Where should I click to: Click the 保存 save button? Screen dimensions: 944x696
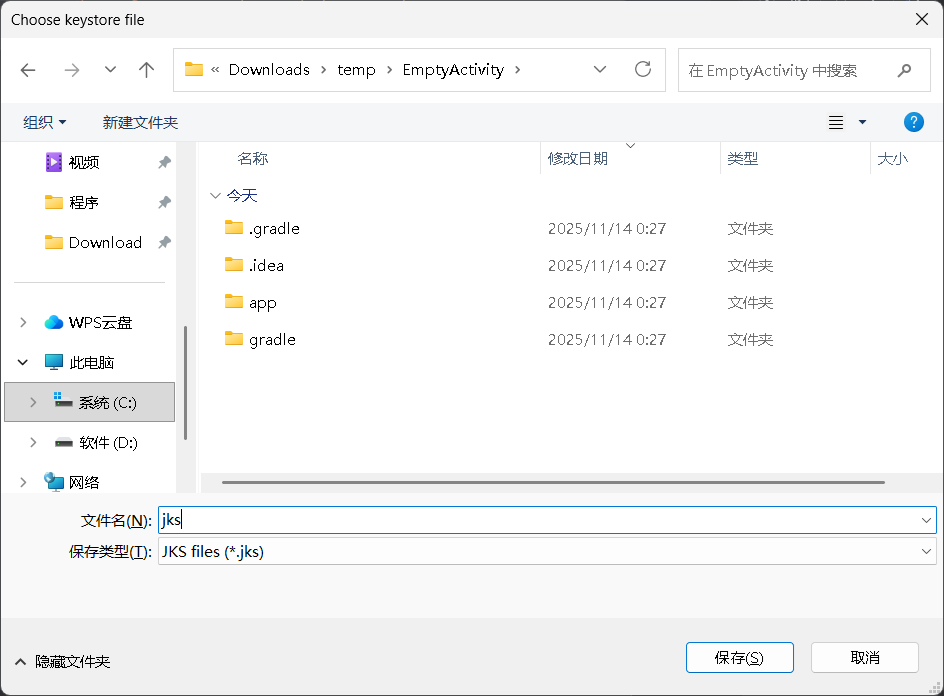739,657
